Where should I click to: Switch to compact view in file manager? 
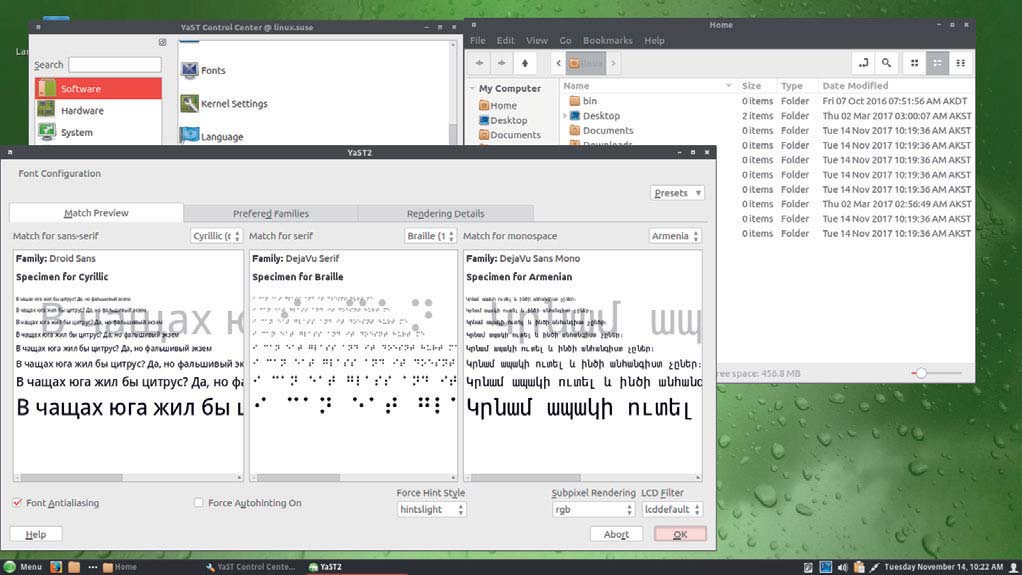coord(960,63)
